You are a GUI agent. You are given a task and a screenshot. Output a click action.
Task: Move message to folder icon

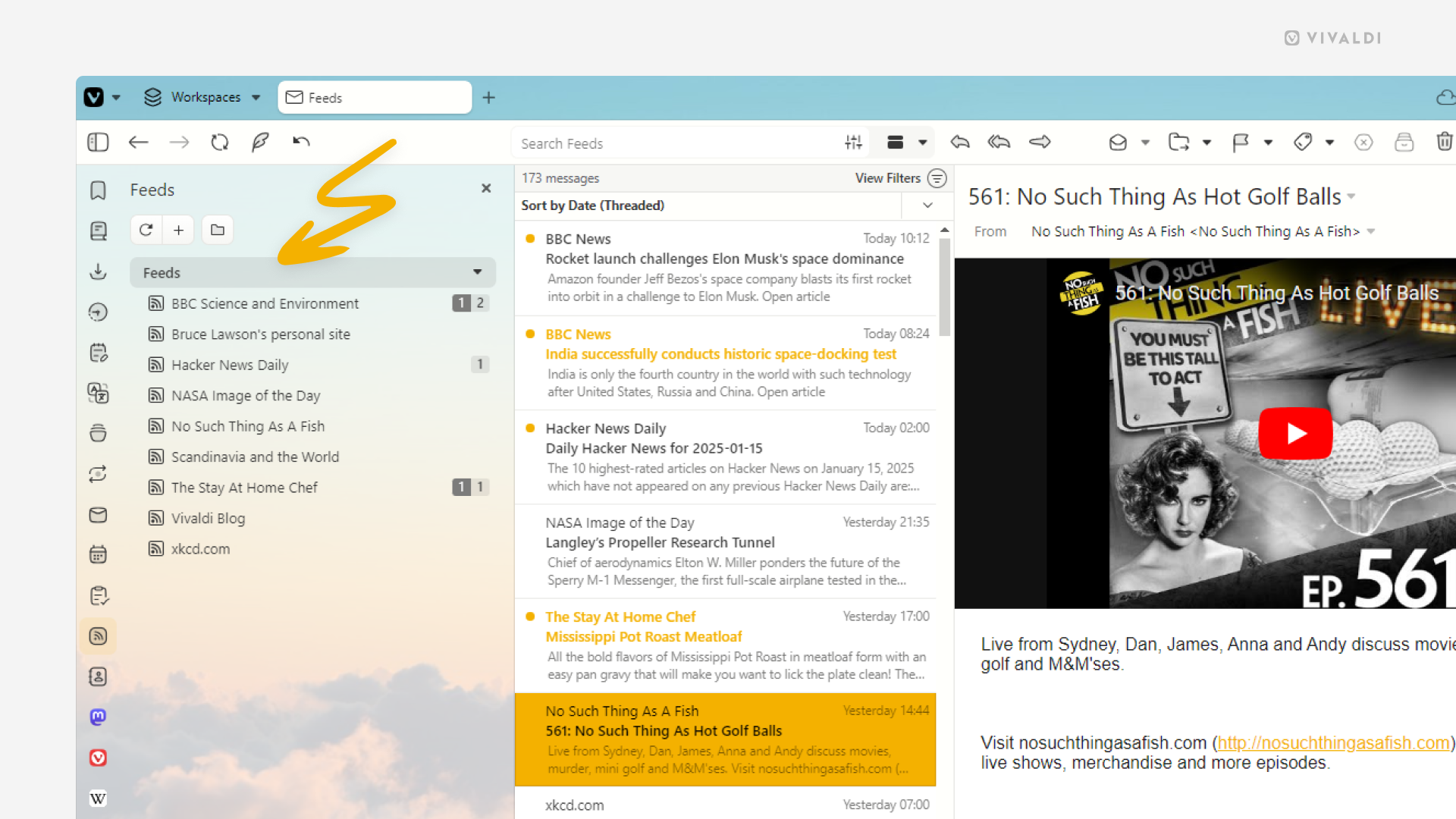(x=1179, y=143)
